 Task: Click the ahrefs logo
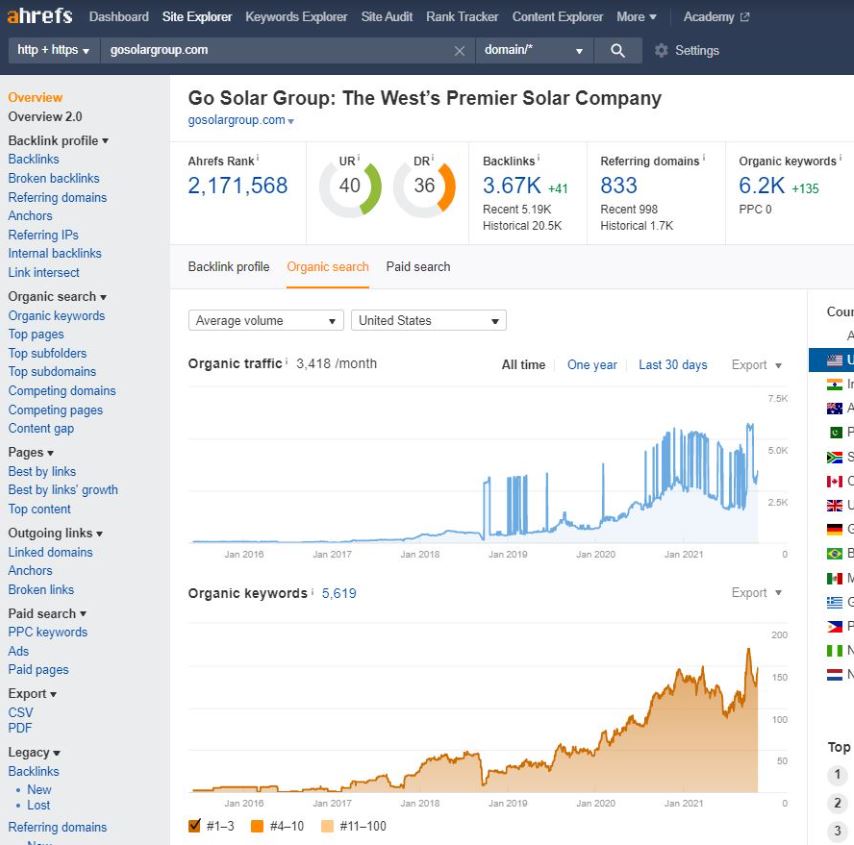tap(40, 16)
